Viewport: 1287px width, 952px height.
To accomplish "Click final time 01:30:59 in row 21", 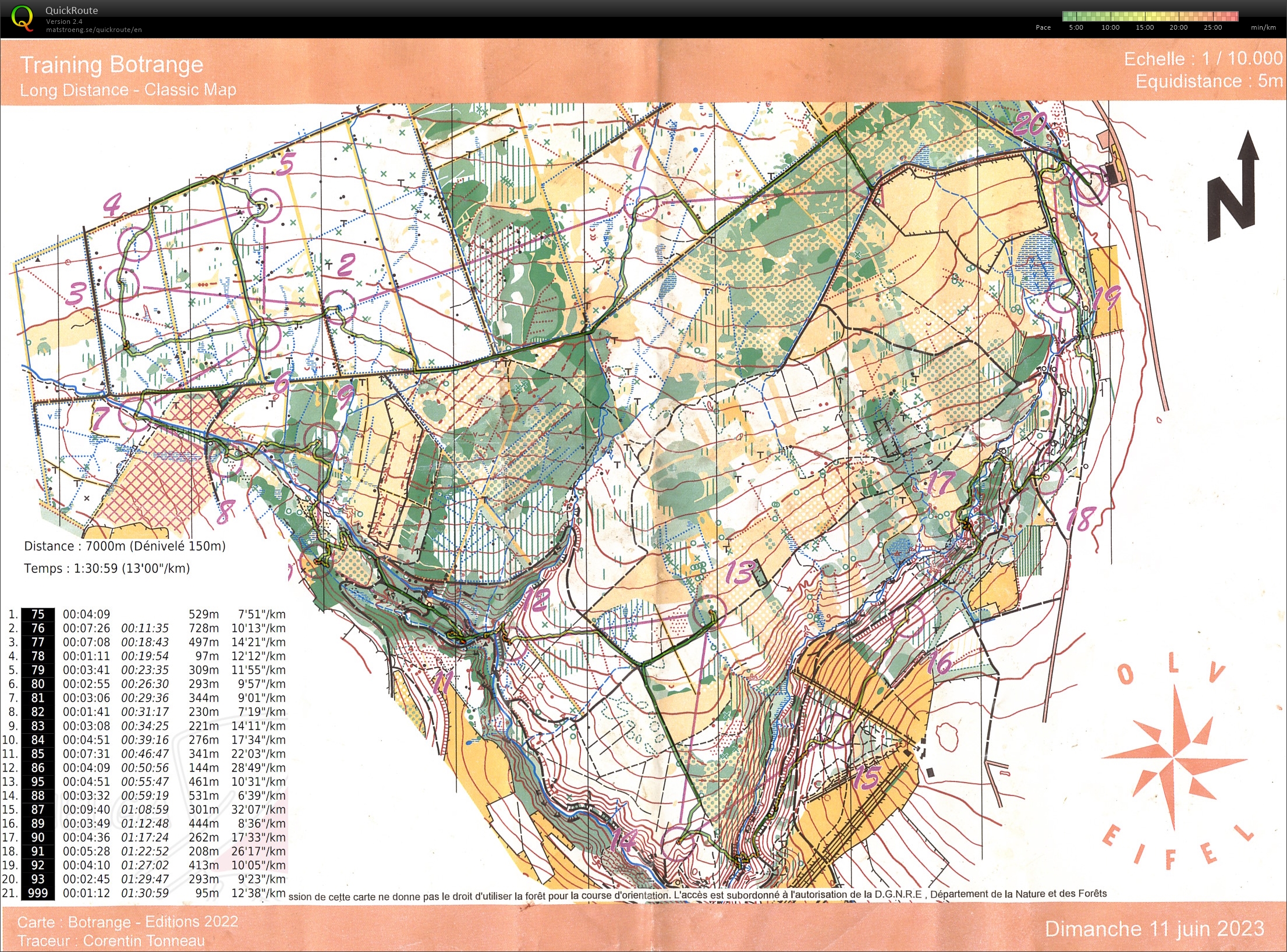I will [145, 894].
